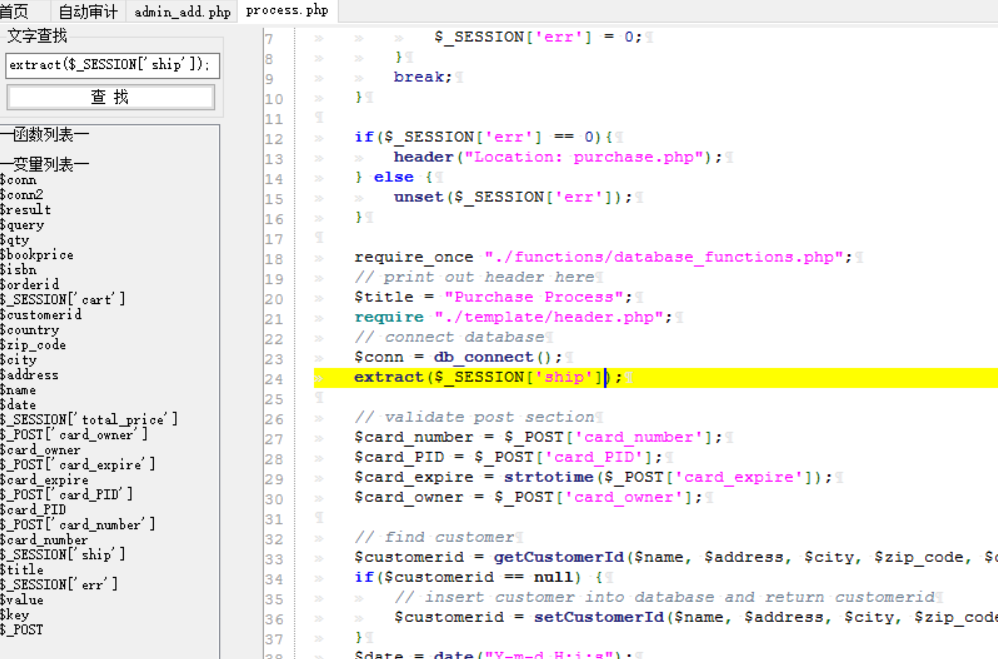The height and width of the screenshot is (659, 998).
Task: Select the process.php tab
Action: coord(286,11)
